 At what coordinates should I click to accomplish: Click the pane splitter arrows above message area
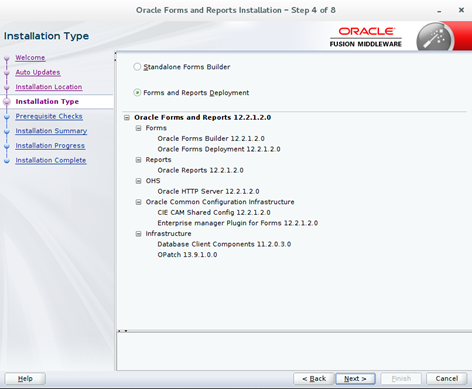122,331
